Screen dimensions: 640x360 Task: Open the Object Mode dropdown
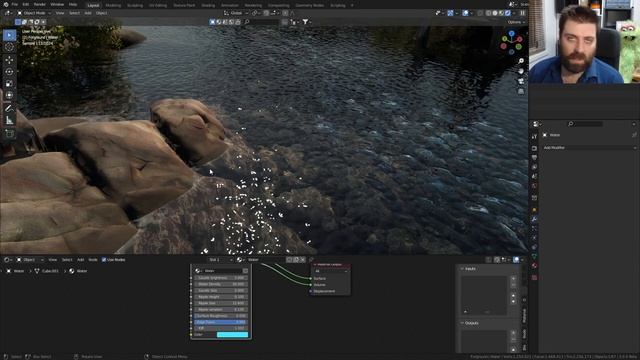[x=34, y=13]
